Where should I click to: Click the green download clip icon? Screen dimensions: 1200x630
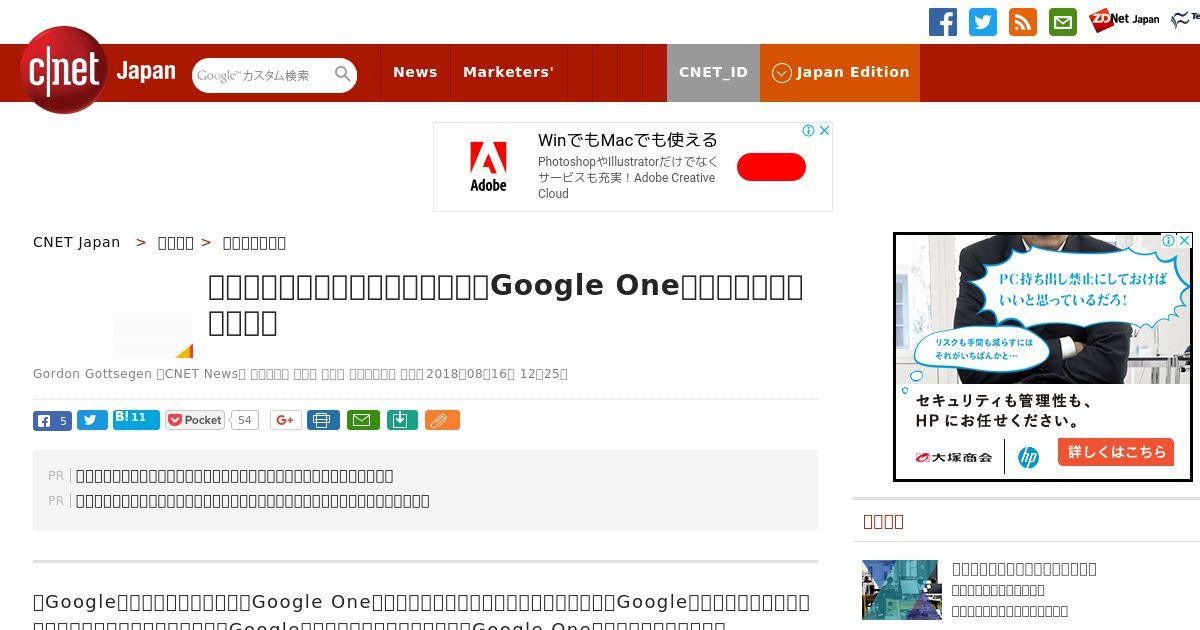401,420
